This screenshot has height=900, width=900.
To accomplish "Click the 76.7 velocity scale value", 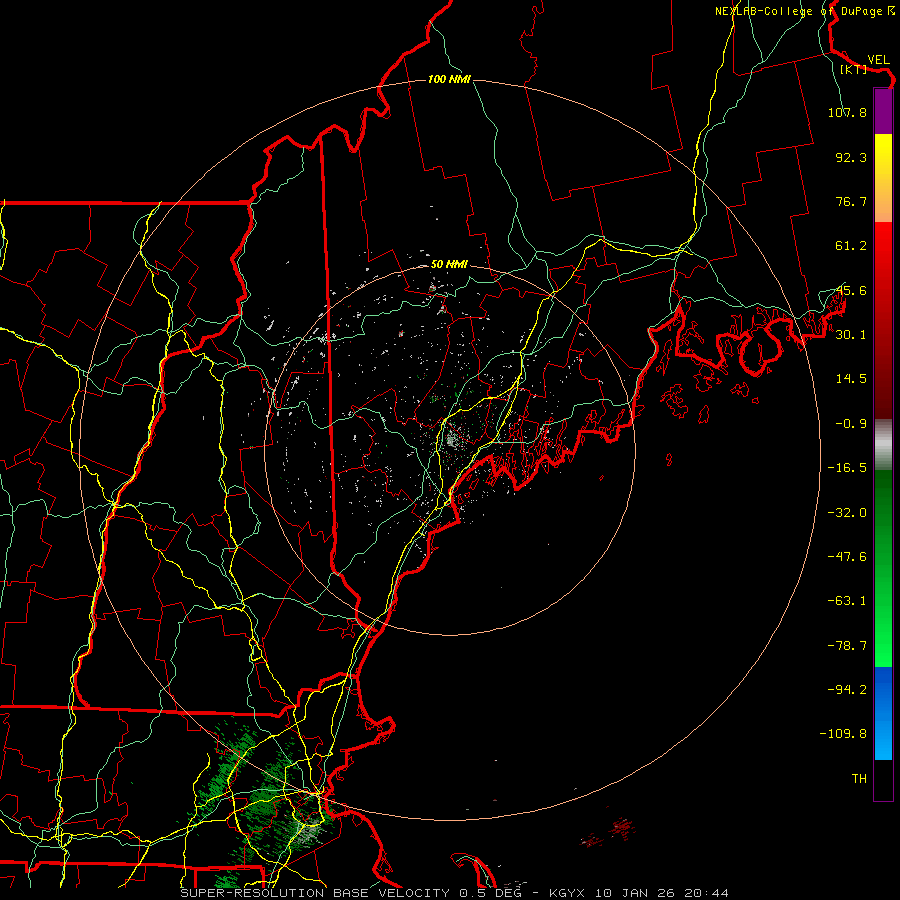I will pos(851,201).
